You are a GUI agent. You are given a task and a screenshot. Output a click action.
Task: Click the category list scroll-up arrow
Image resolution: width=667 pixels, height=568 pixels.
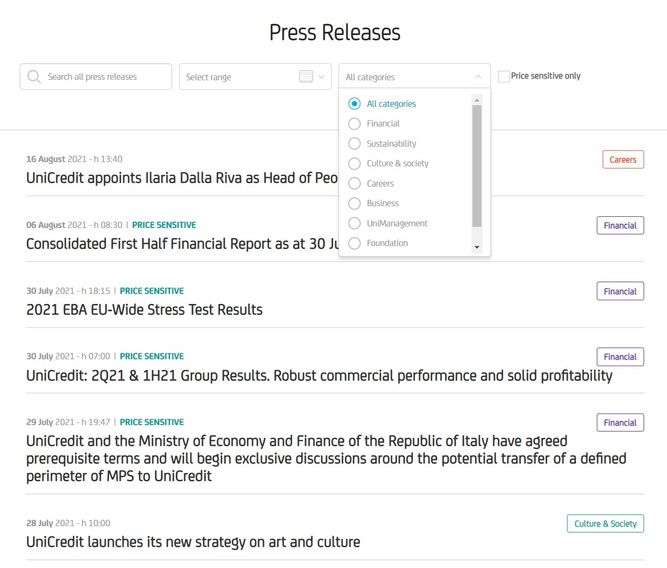point(477,100)
